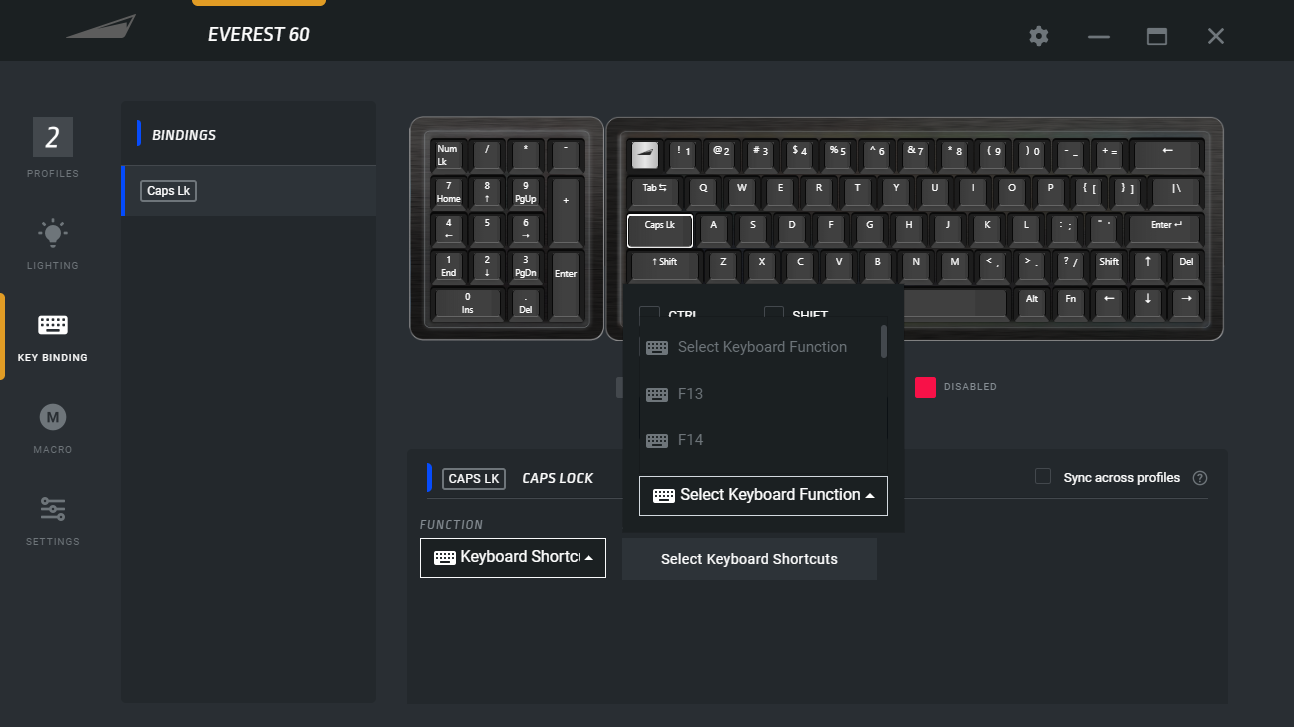Select the Mountain logo key on the keyboard
The width and height of the screenshot is (1294, 727).
coord(645,154)
